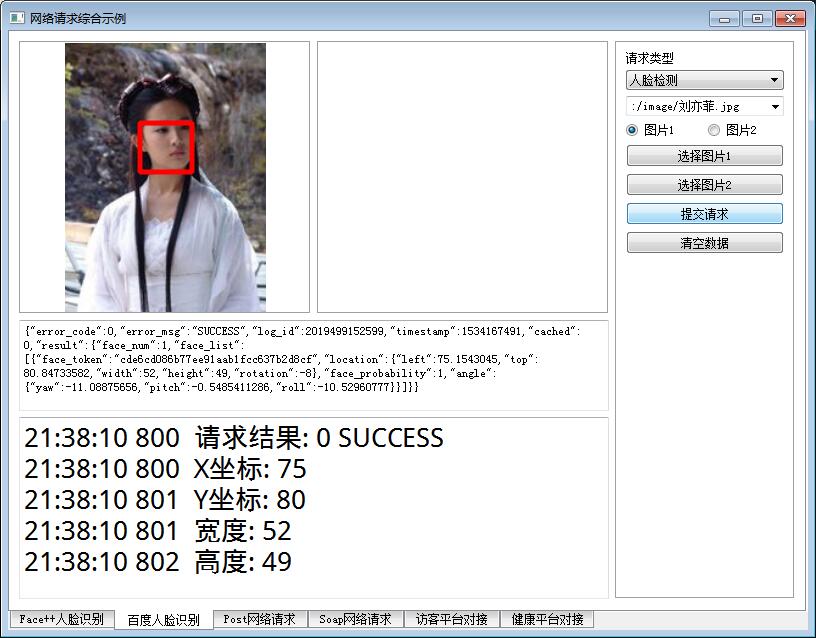Click the app icon in the title bar
The height and width of the screenshot is (638, 816).
point(17,18)
